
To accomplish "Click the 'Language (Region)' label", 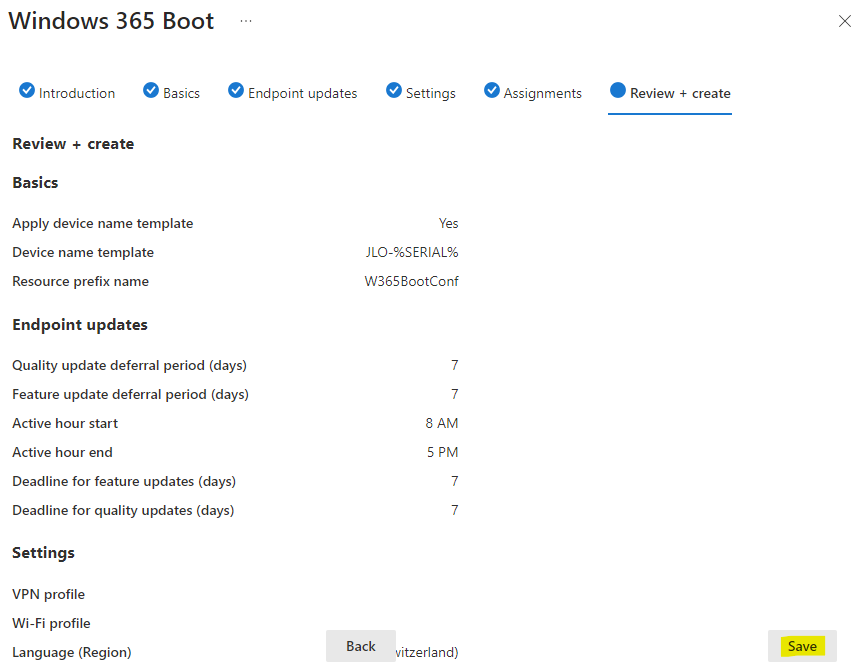I will 72,653.
